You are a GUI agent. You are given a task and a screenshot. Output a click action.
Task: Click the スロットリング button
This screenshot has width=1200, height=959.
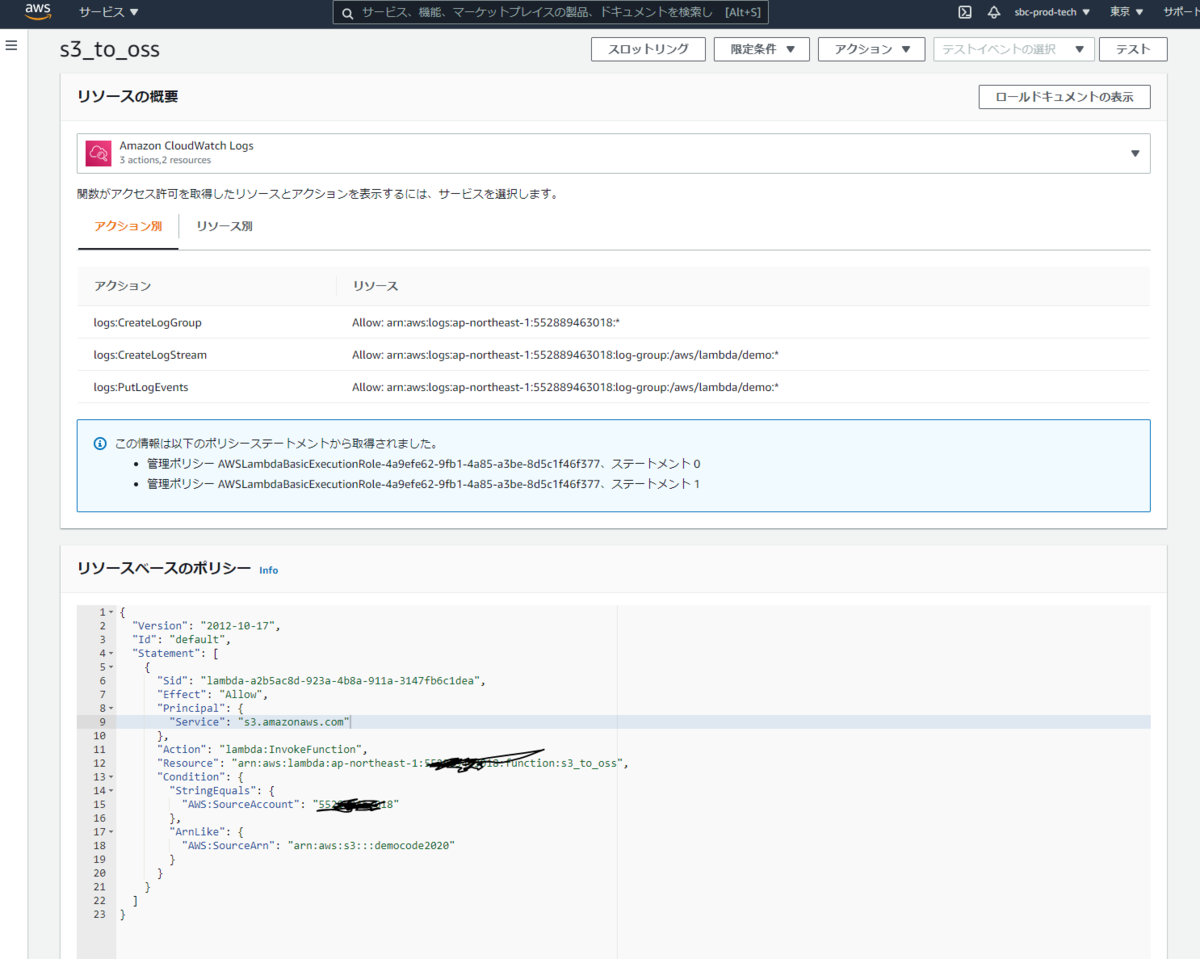tap(648, 49)
